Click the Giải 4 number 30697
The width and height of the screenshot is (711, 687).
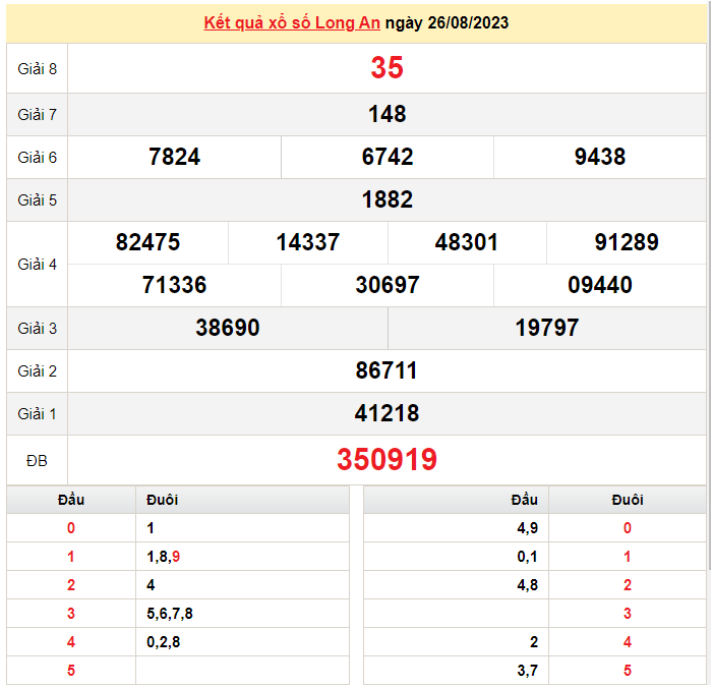tap(387, 285)
